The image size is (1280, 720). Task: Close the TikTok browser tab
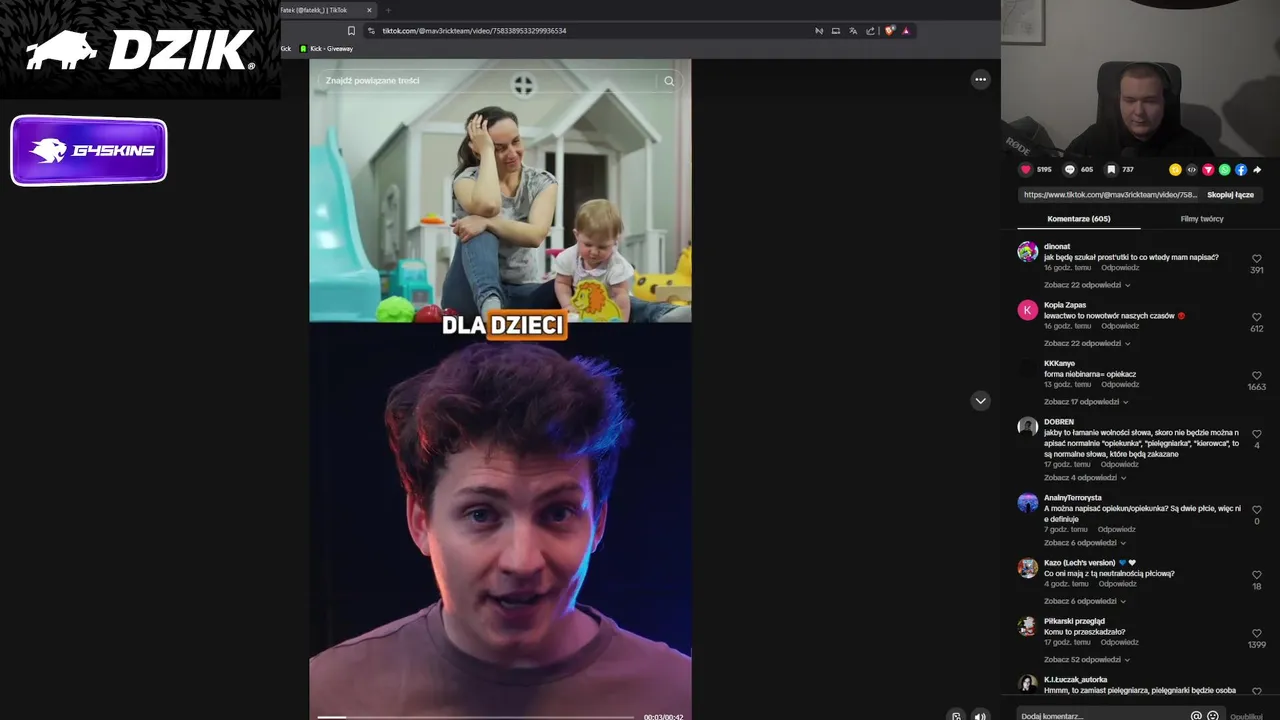369,10
